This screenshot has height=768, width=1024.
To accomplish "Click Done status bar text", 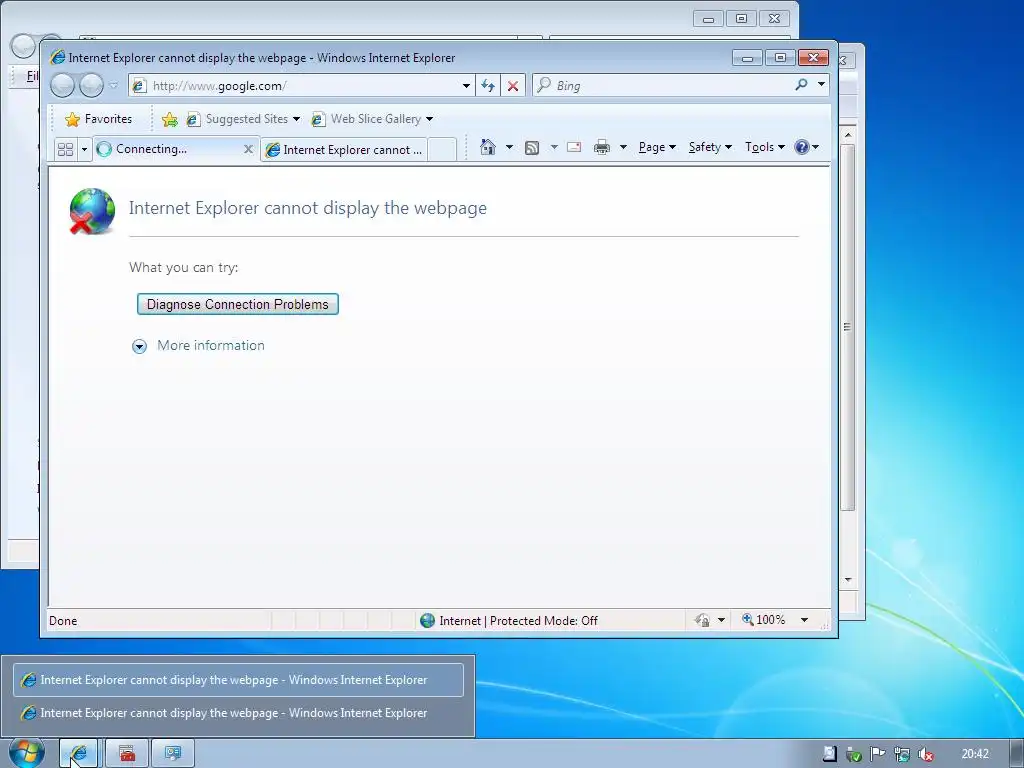I will click(x=63, y=620).
